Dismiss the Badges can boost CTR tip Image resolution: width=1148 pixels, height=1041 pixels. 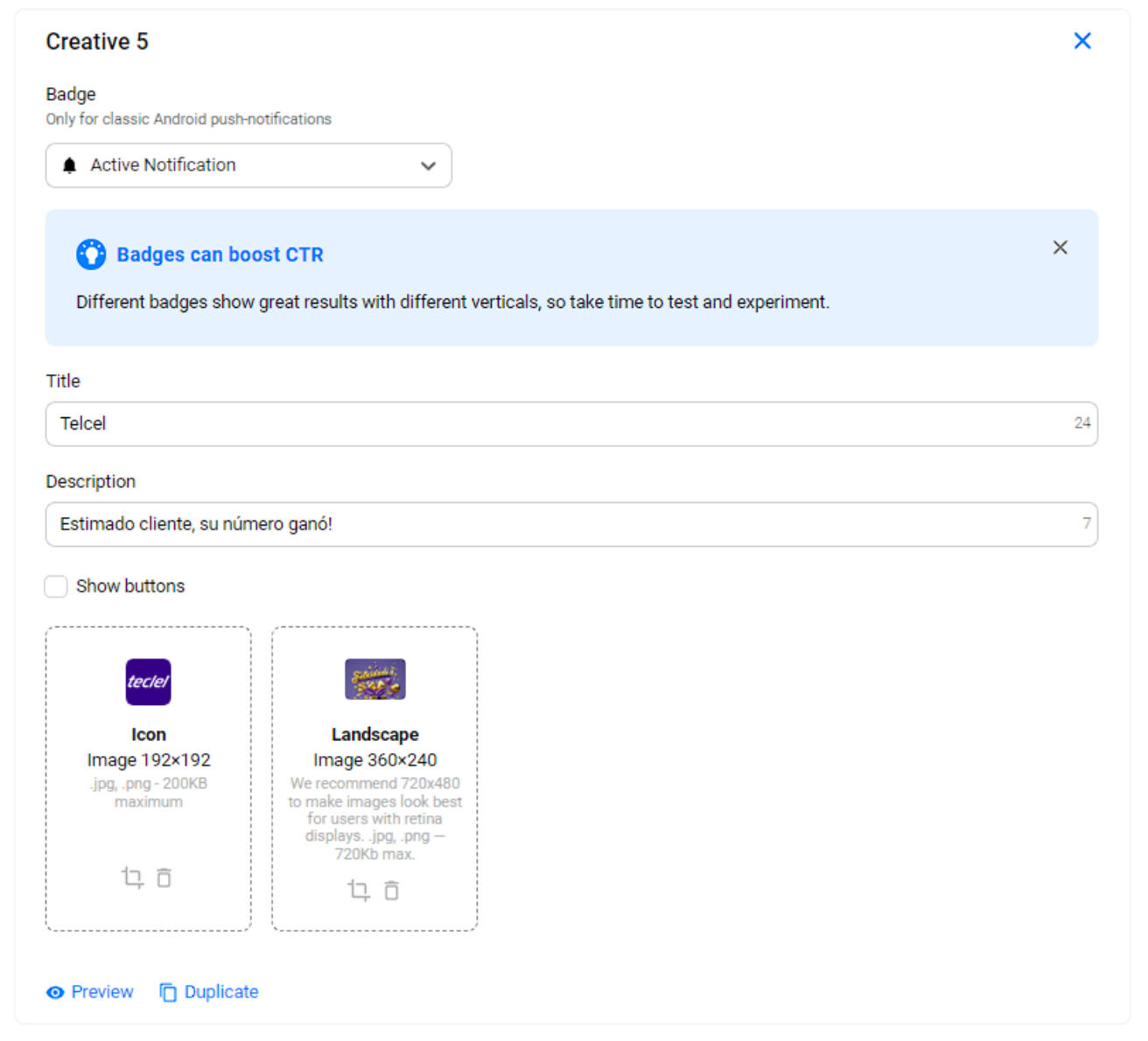pyautogui.click(x=1060, y=248)
